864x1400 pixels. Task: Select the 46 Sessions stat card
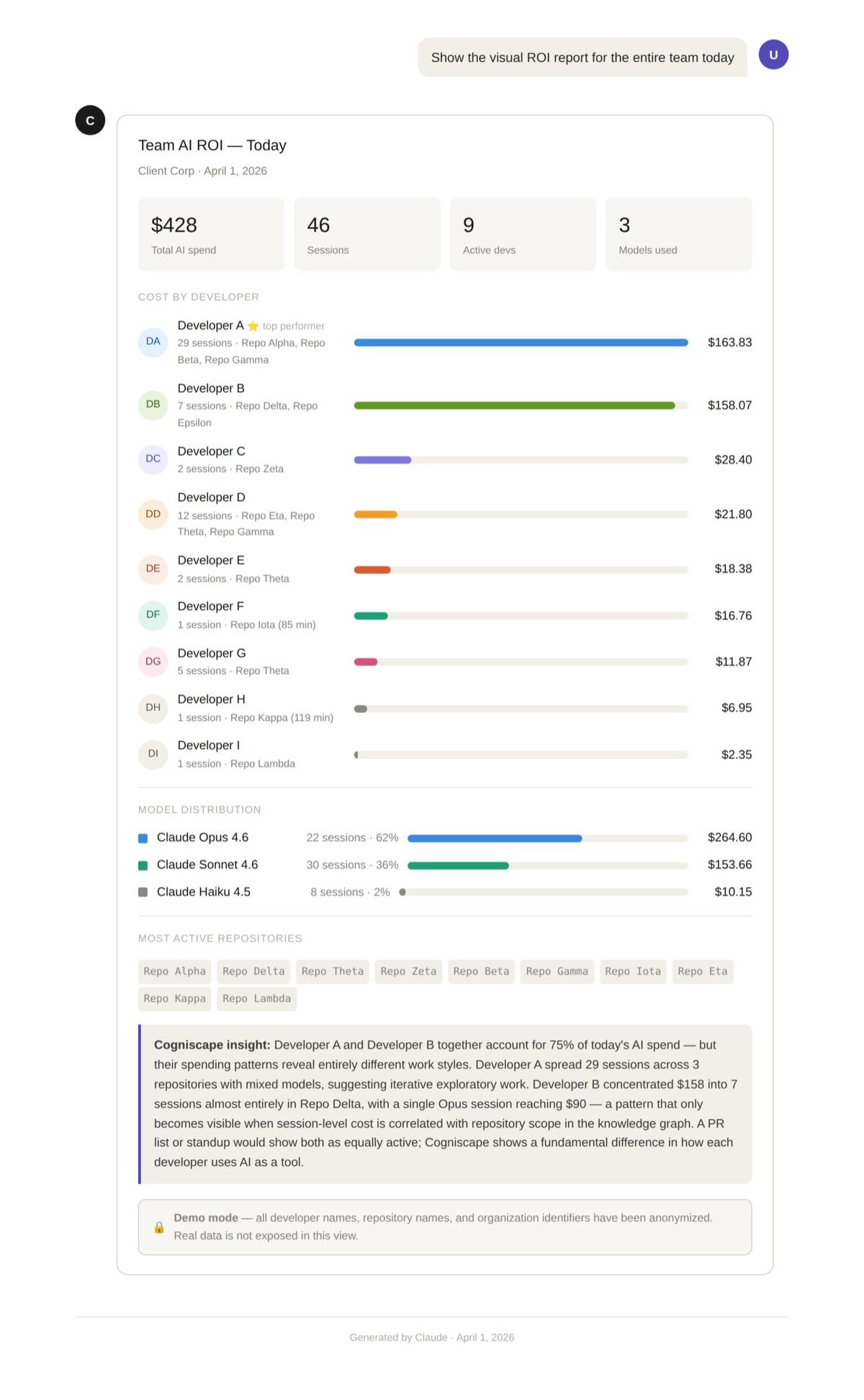pyautogui.click(x=366, y=234)
